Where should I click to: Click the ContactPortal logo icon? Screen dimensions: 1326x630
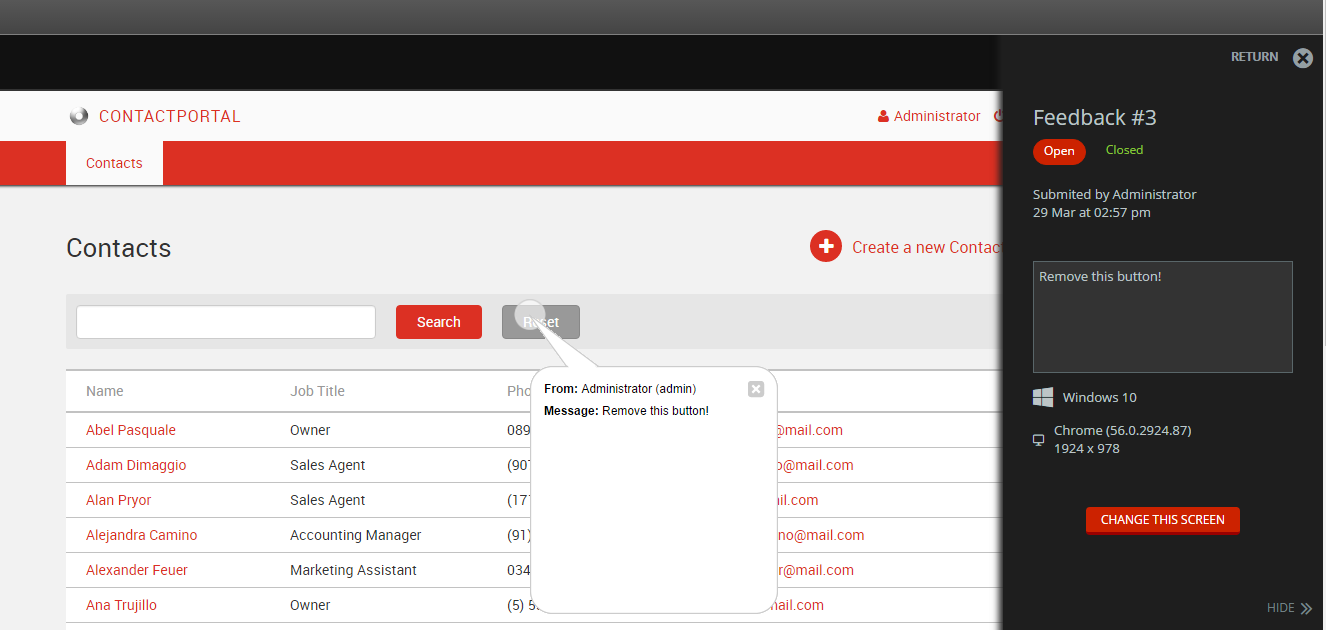click(x=78, y=115)
